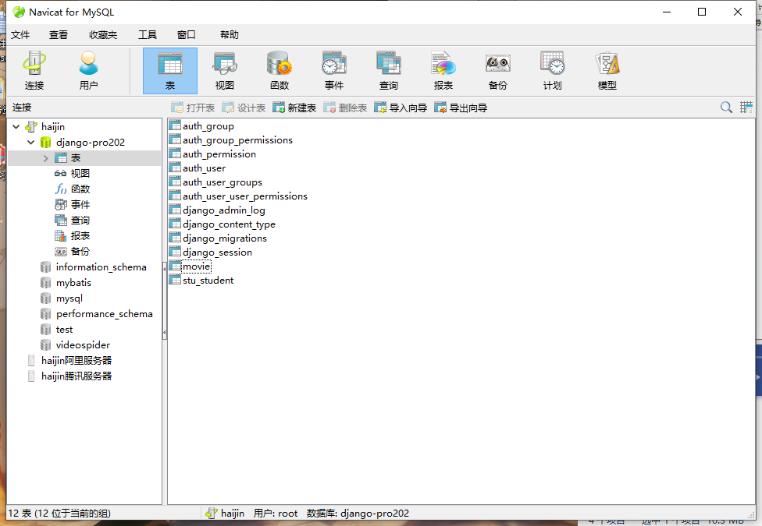The width and height of the screenshot is (762, 526).
Task: Open the 工具 menu
Action: (147, 35)
